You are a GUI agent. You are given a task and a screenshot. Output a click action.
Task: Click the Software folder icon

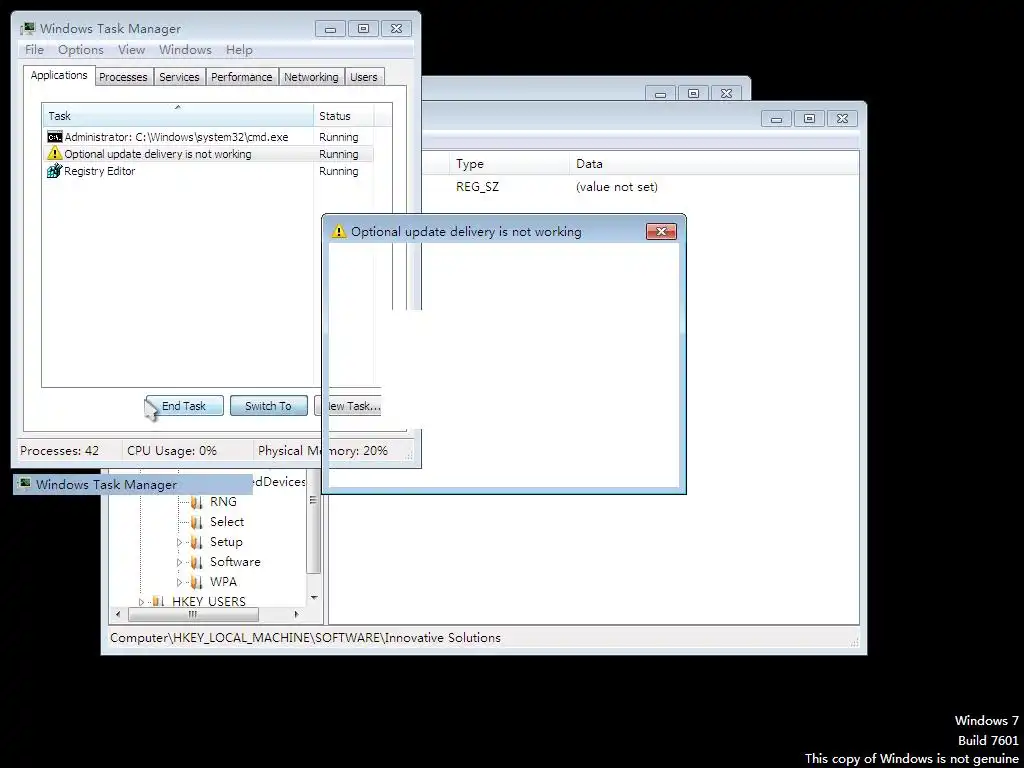[197, 562]
